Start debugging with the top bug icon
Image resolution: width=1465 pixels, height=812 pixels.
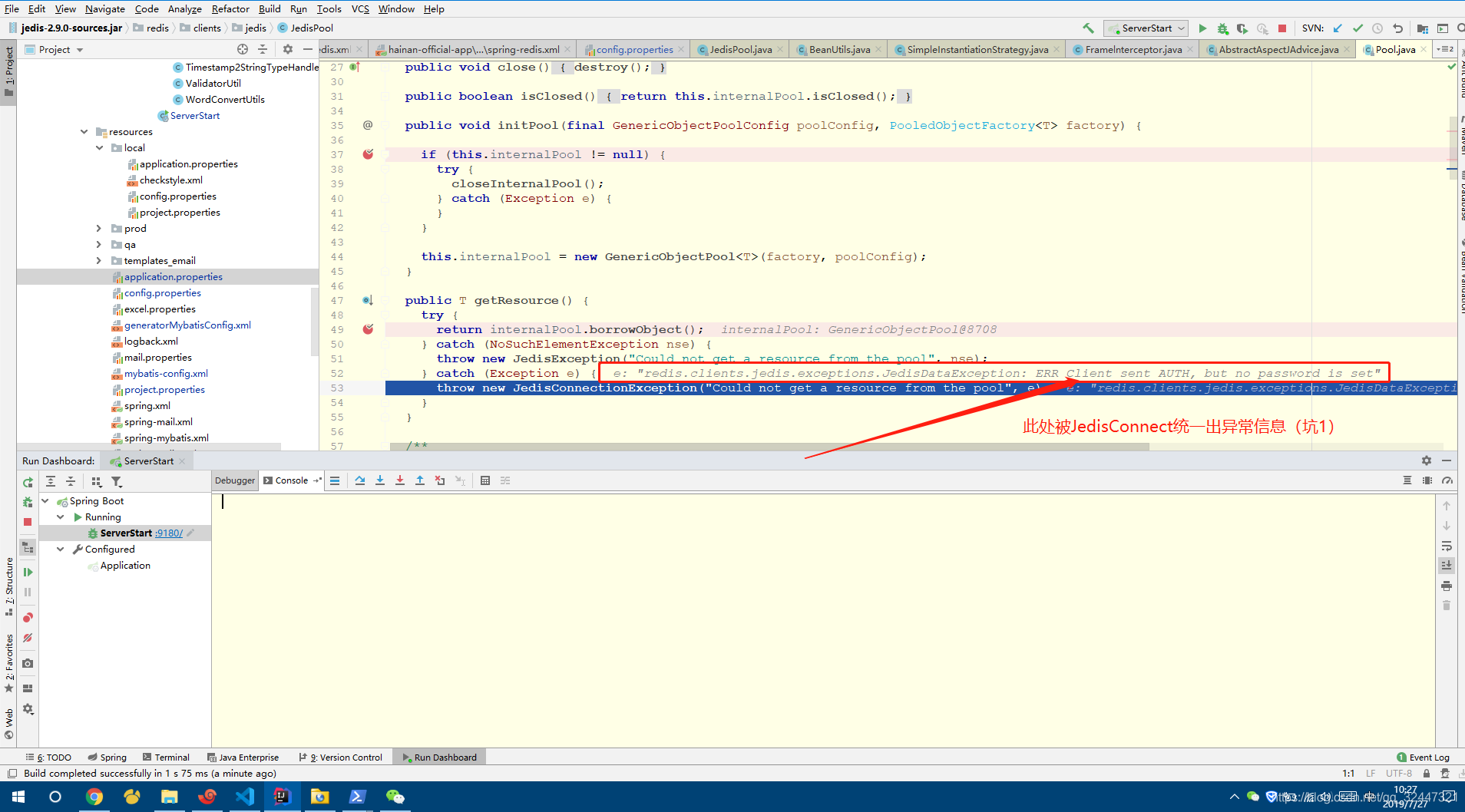coord(1222,28)
